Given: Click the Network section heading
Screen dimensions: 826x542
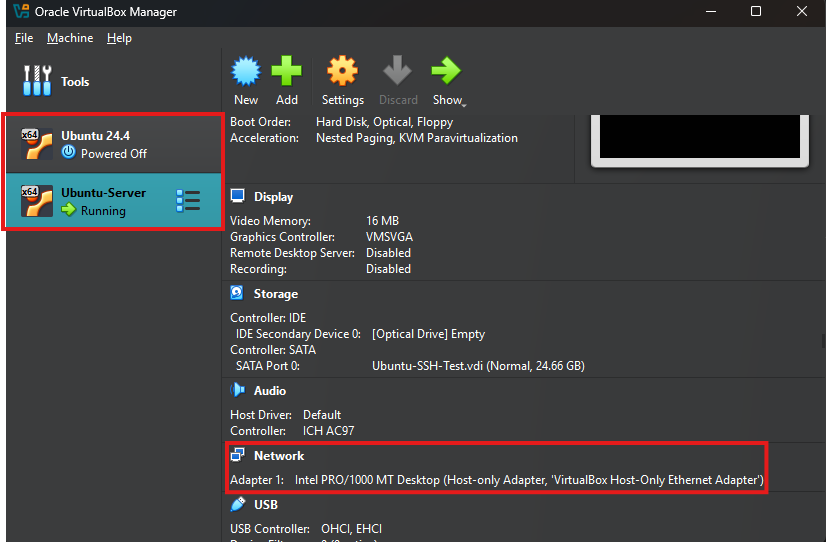Looking at the screenshot, I should (x=279, y=456).
